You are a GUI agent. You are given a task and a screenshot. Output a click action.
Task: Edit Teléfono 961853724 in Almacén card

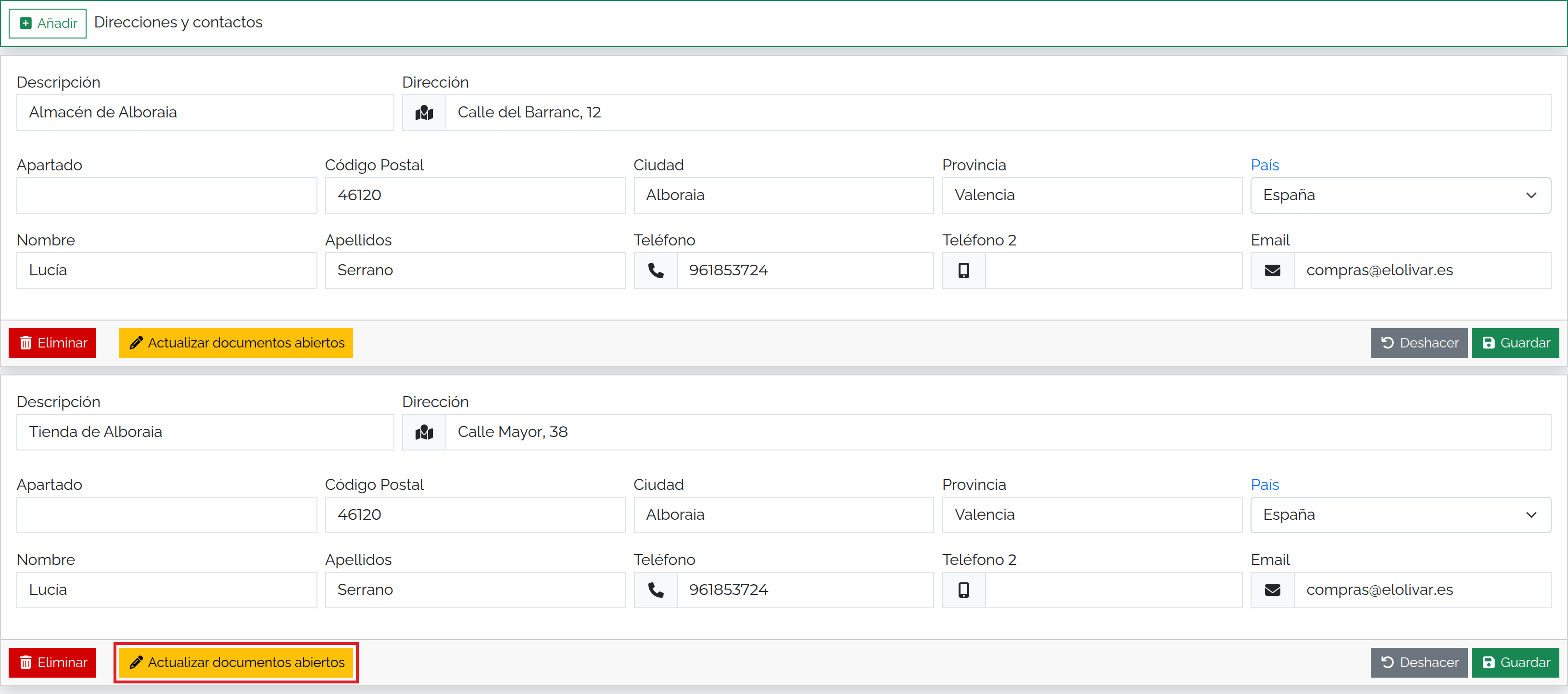coord(805,270)
